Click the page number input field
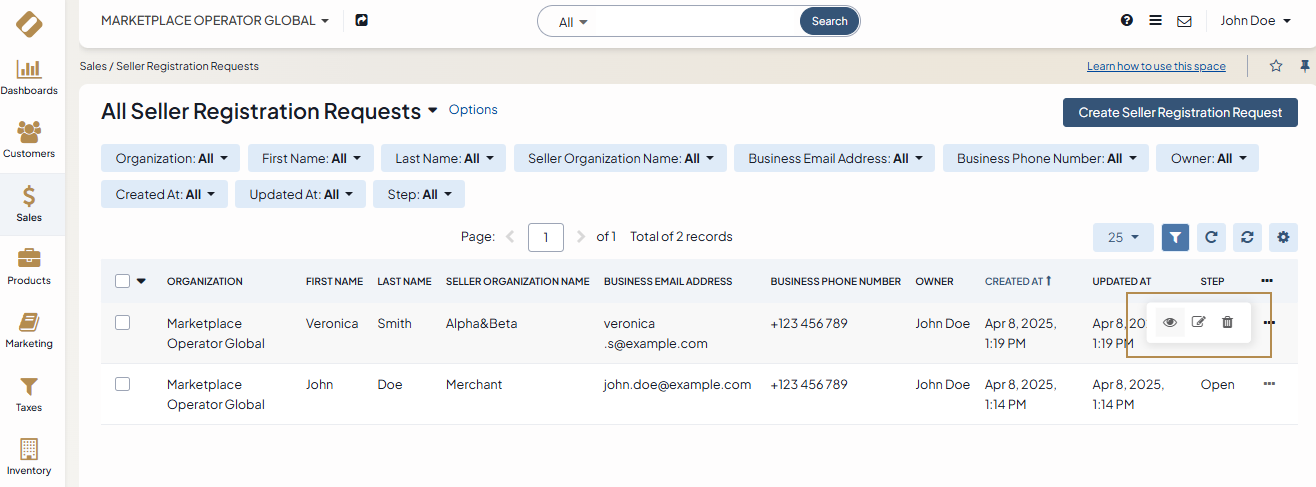Viewport: 1316px width, 487px height. (545, 237)
